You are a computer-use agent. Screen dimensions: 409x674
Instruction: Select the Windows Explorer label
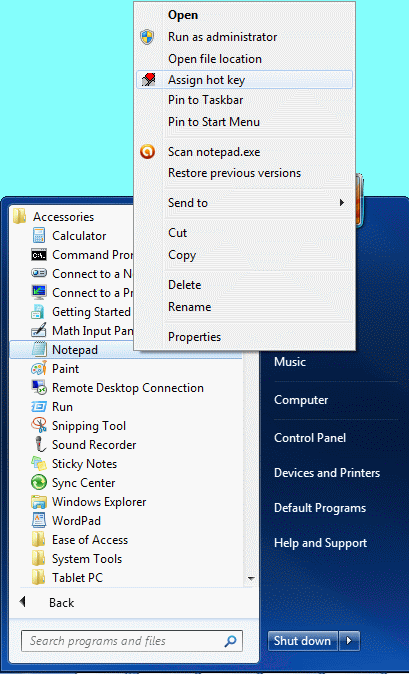click(99, 502)
